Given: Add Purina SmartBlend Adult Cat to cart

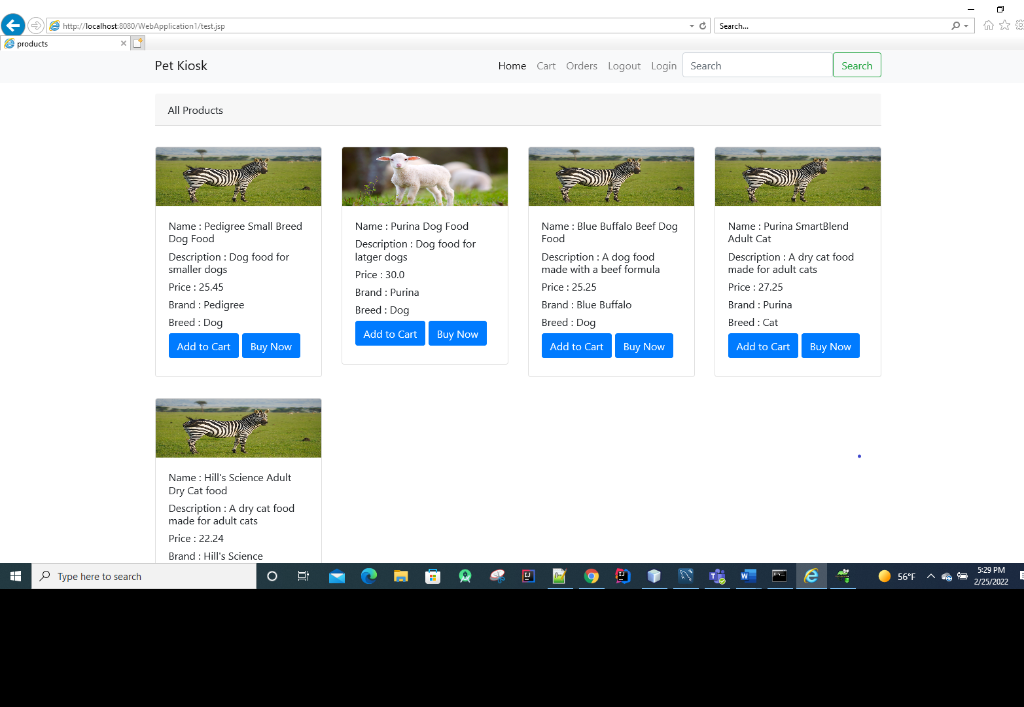Looking at the screenshot, I should (x=763, y=346).
